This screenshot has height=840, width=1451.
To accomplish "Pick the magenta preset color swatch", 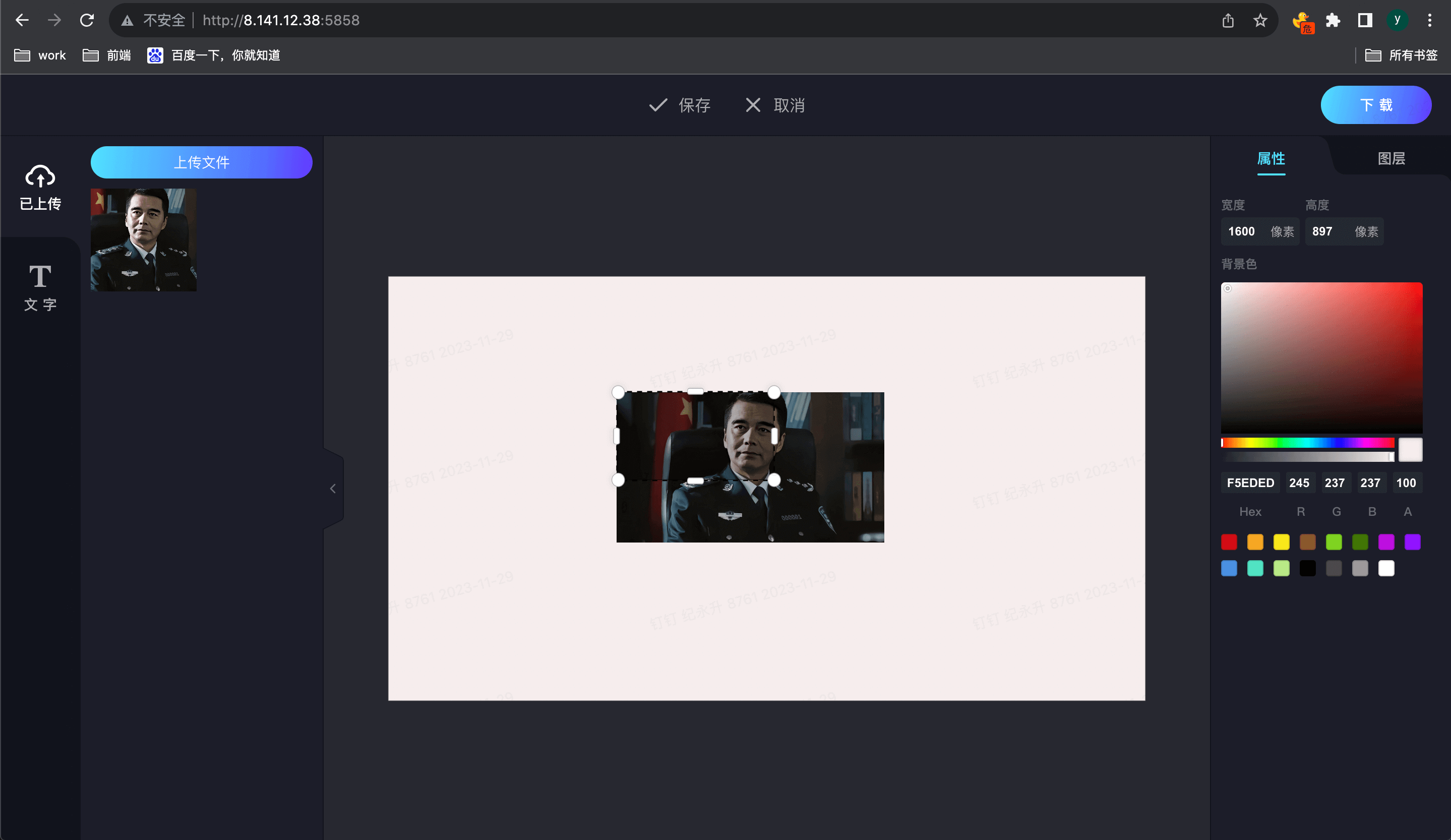I will coord(1386,542).
